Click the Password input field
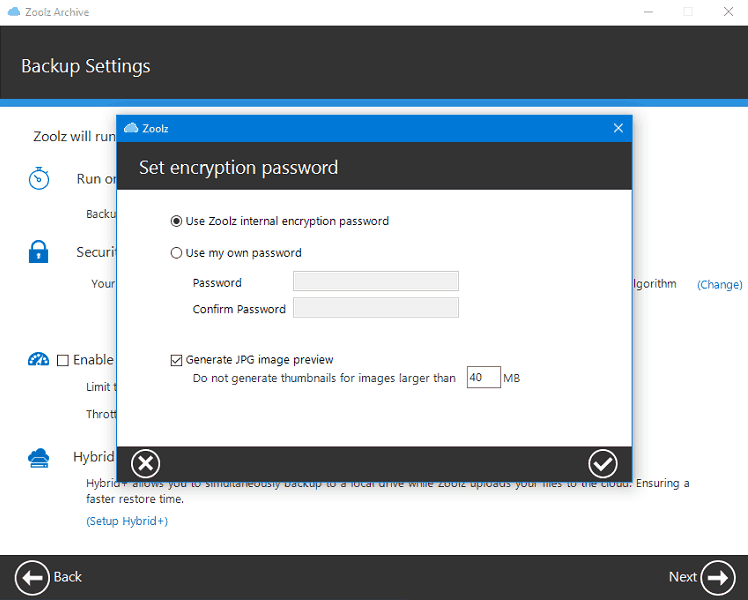This screenshot has height=600, width=748. coord(376,281)
